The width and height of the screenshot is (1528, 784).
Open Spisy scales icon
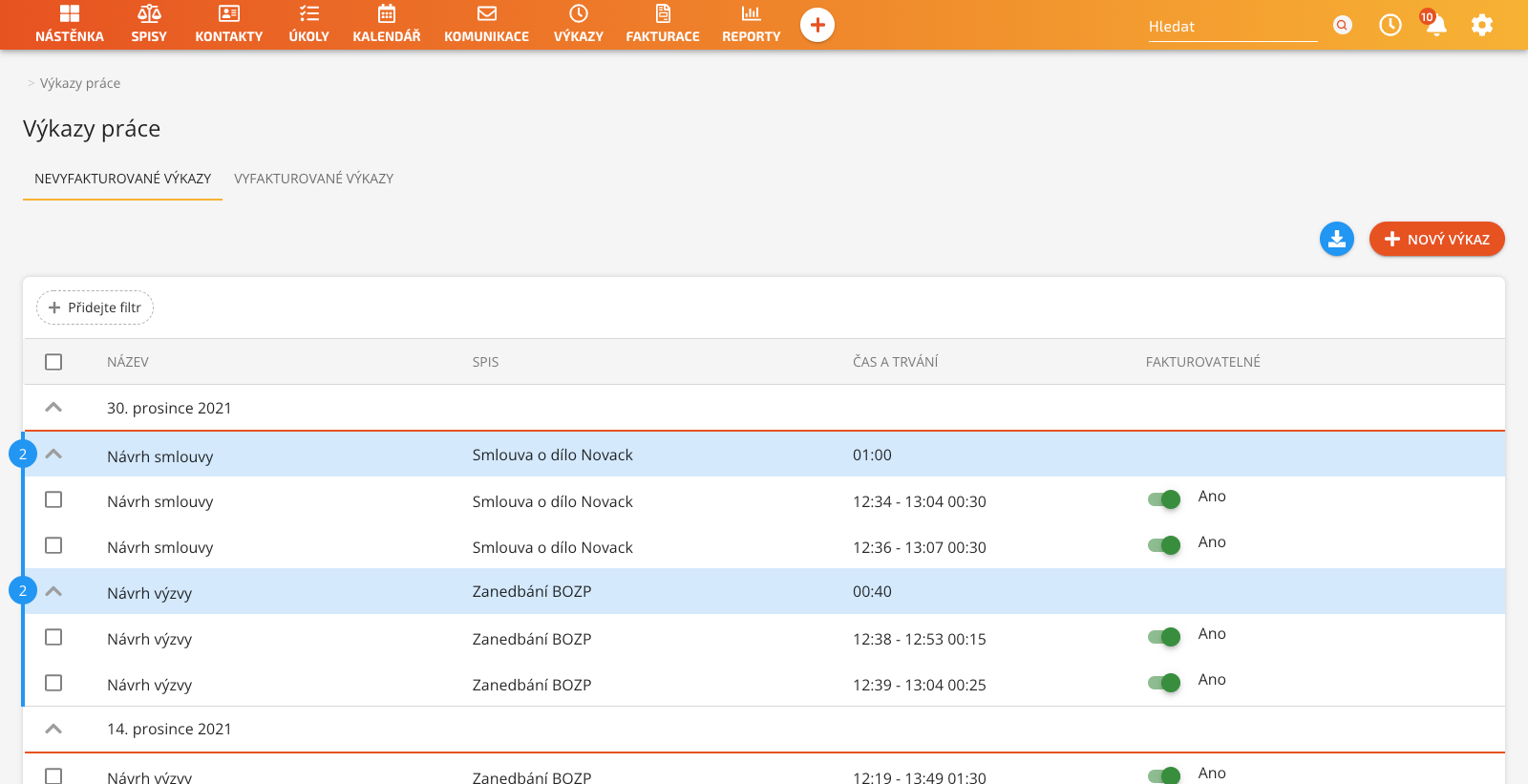click(x=149, y=13)
